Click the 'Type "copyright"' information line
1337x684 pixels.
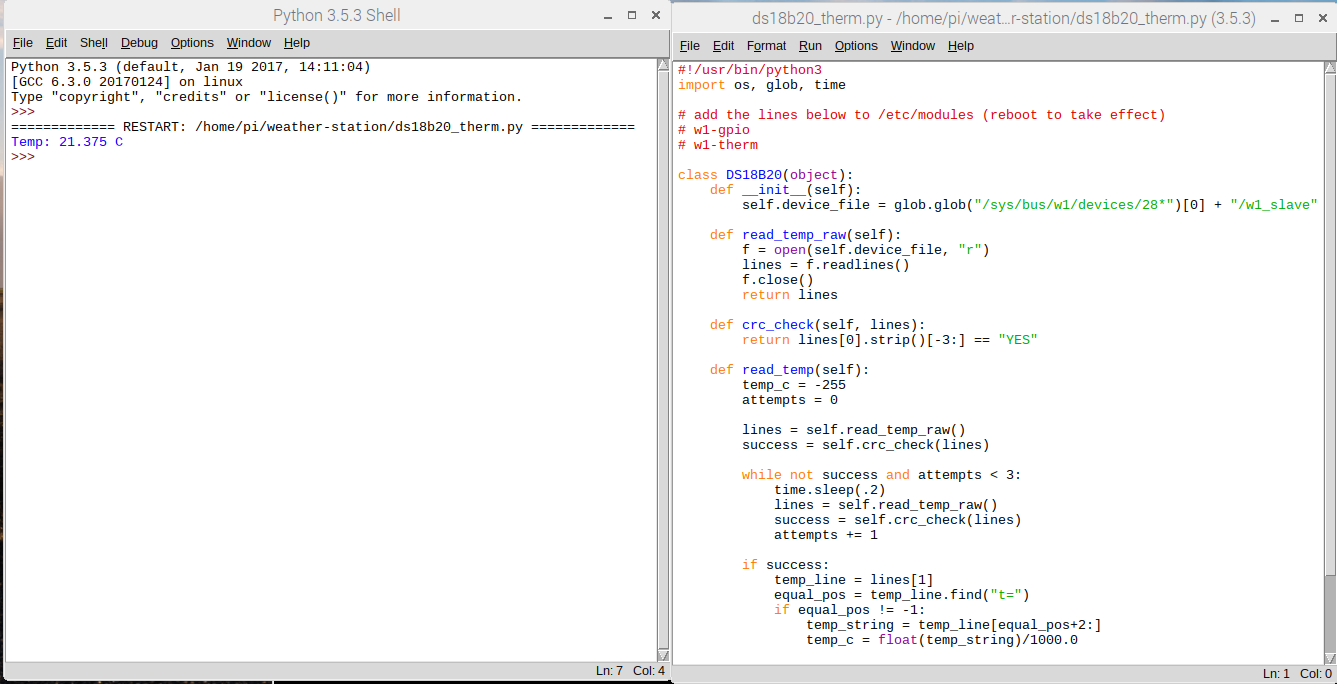(x=267, y=97)
